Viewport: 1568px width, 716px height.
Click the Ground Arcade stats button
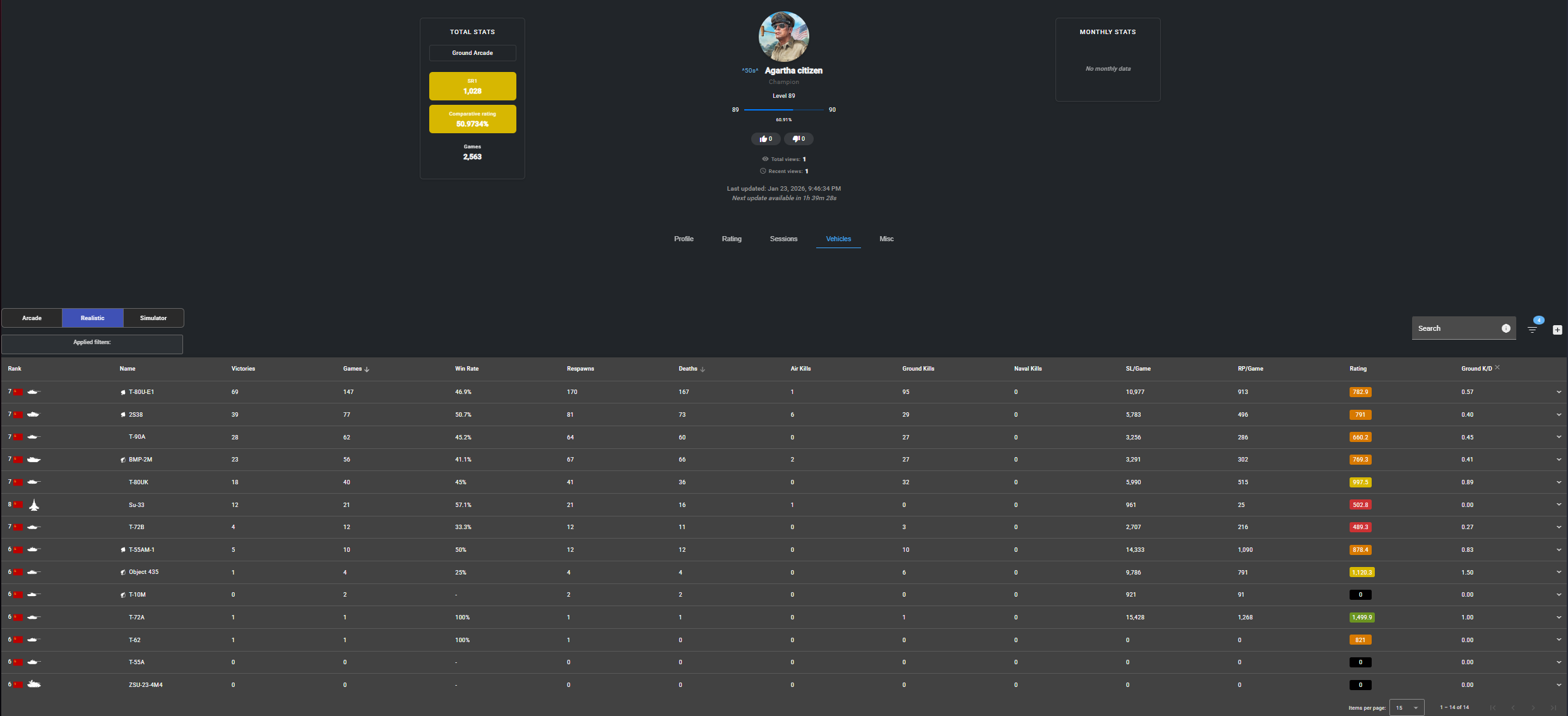(472, 53)
